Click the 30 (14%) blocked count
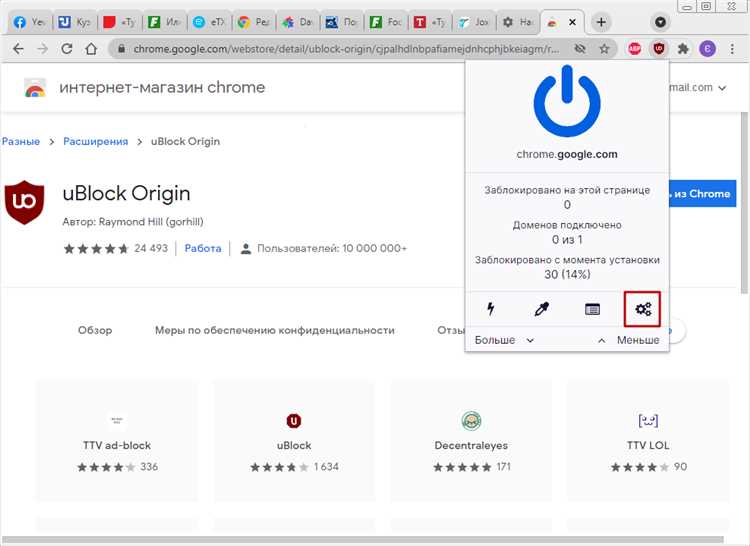 point(567,274)
